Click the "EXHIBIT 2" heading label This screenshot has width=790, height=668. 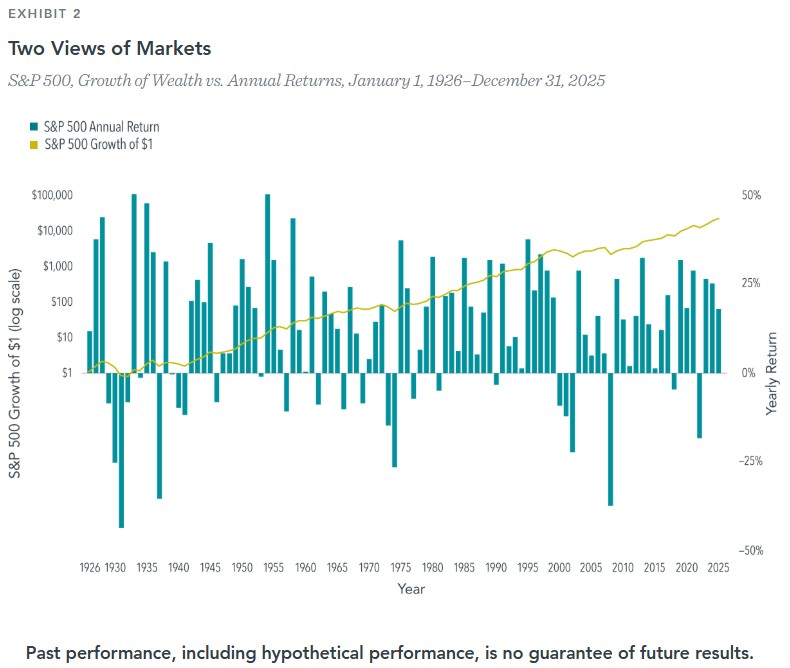[45, 15]
